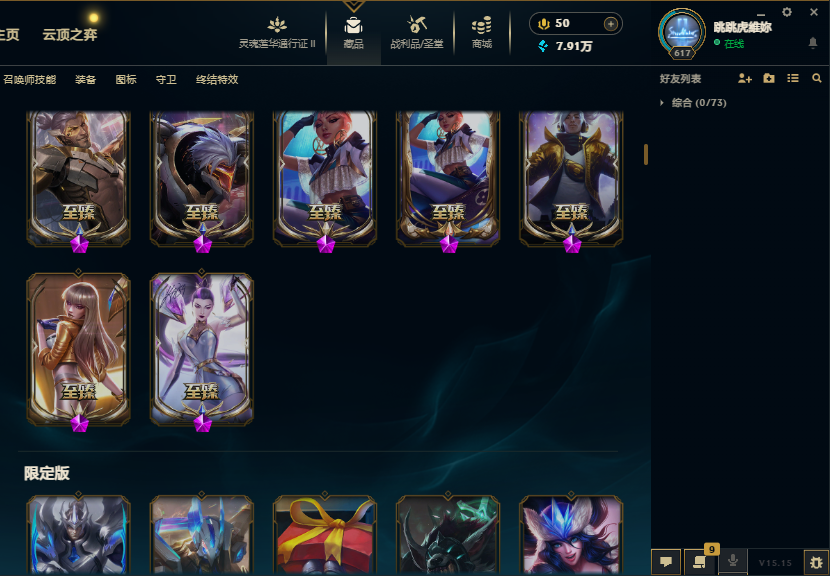Screen dimensions: 830x576
Task: Click the collection vertical scrollbar thumb
Action: [x=646, y=154]
